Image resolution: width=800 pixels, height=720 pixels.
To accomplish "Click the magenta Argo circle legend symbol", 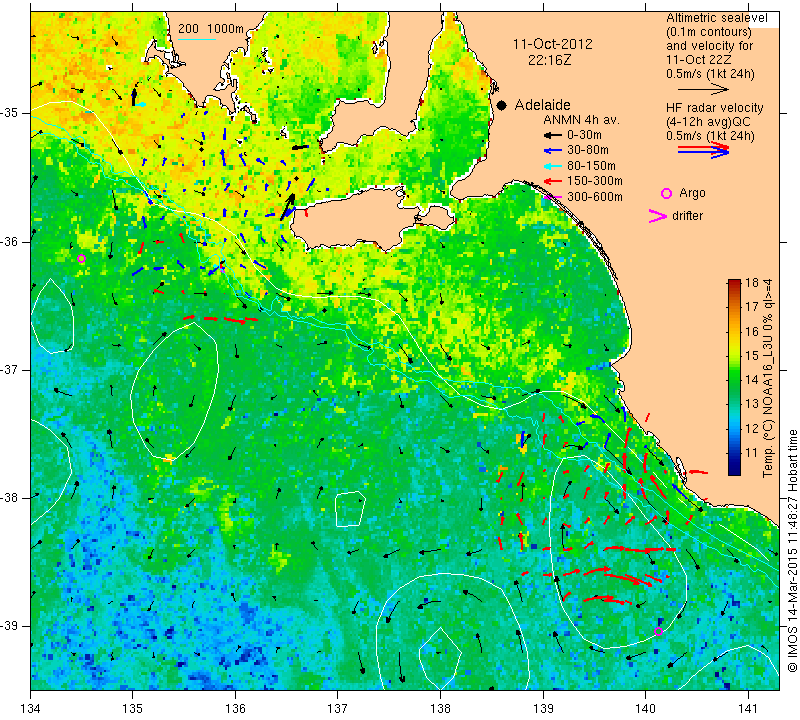I will pyautogui.click(x=666, y=193).
